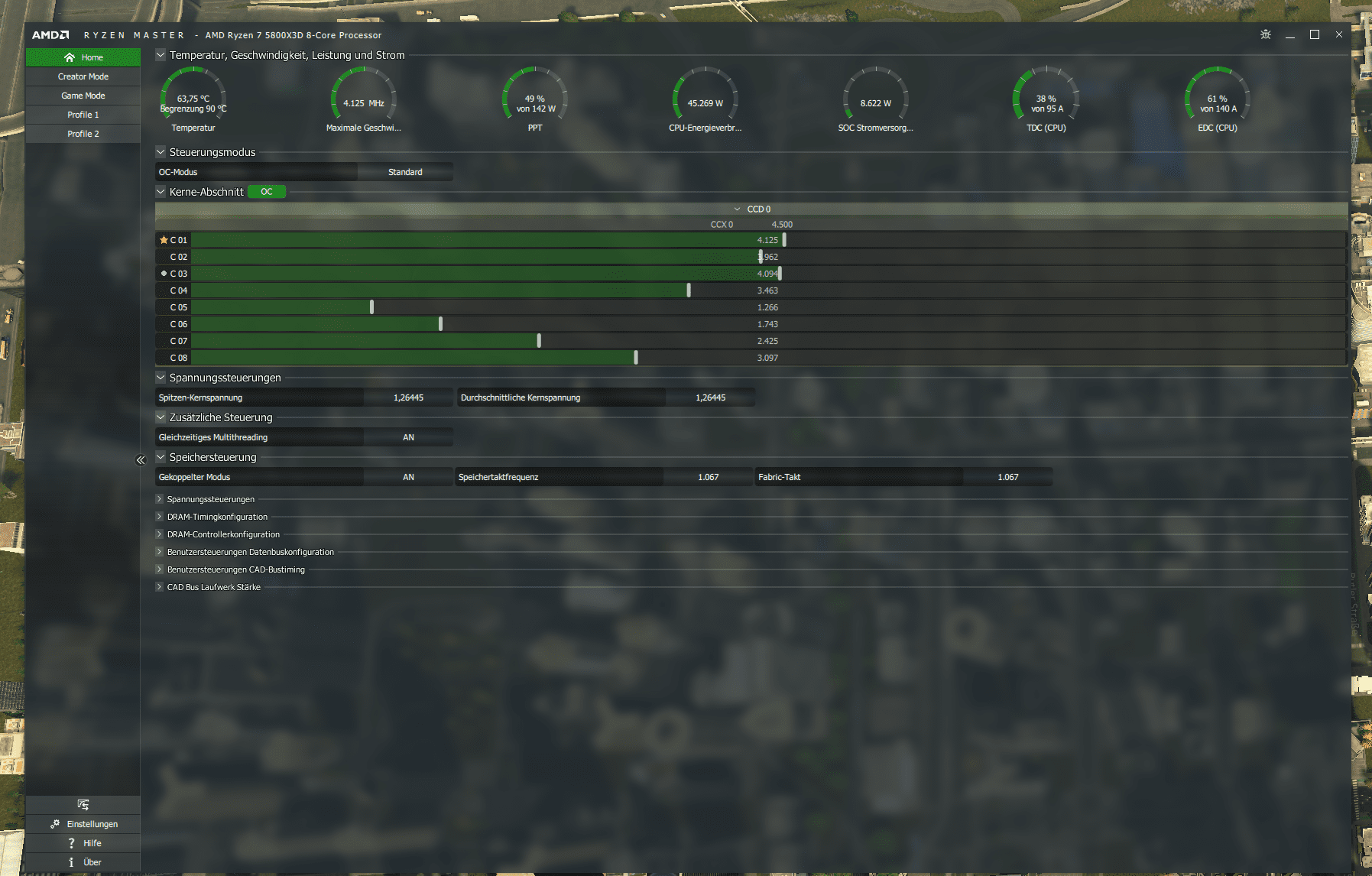Collapse the Zusätzliche Steuerung section

(161, 417)
